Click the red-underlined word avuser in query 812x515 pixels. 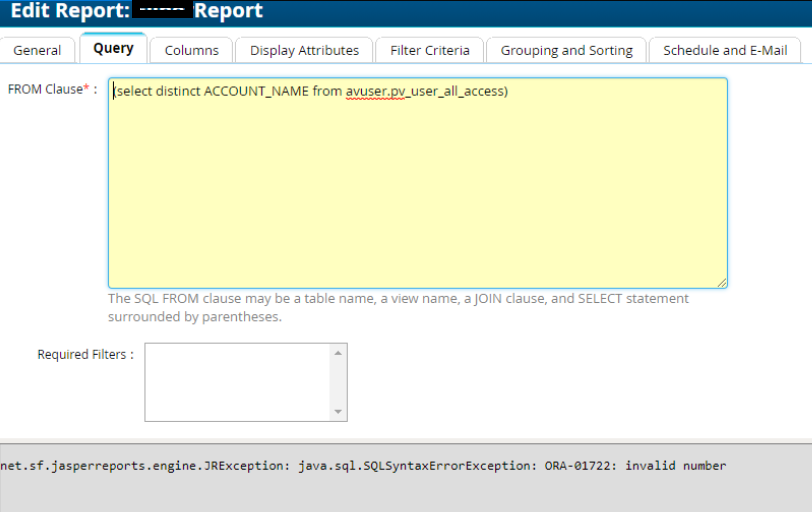coord(366,92)
